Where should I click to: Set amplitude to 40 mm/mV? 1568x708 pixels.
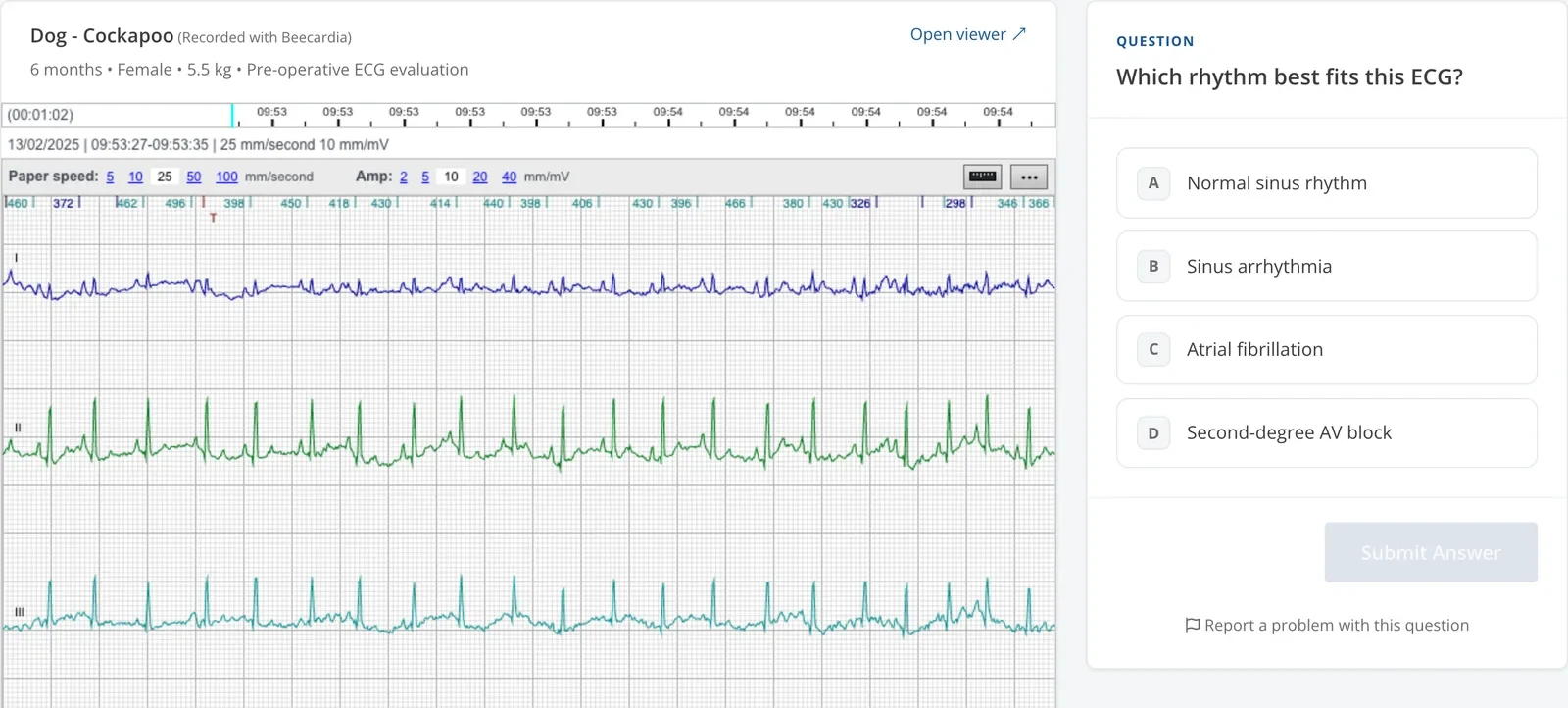pyautogui.click(x=510, y=177)
